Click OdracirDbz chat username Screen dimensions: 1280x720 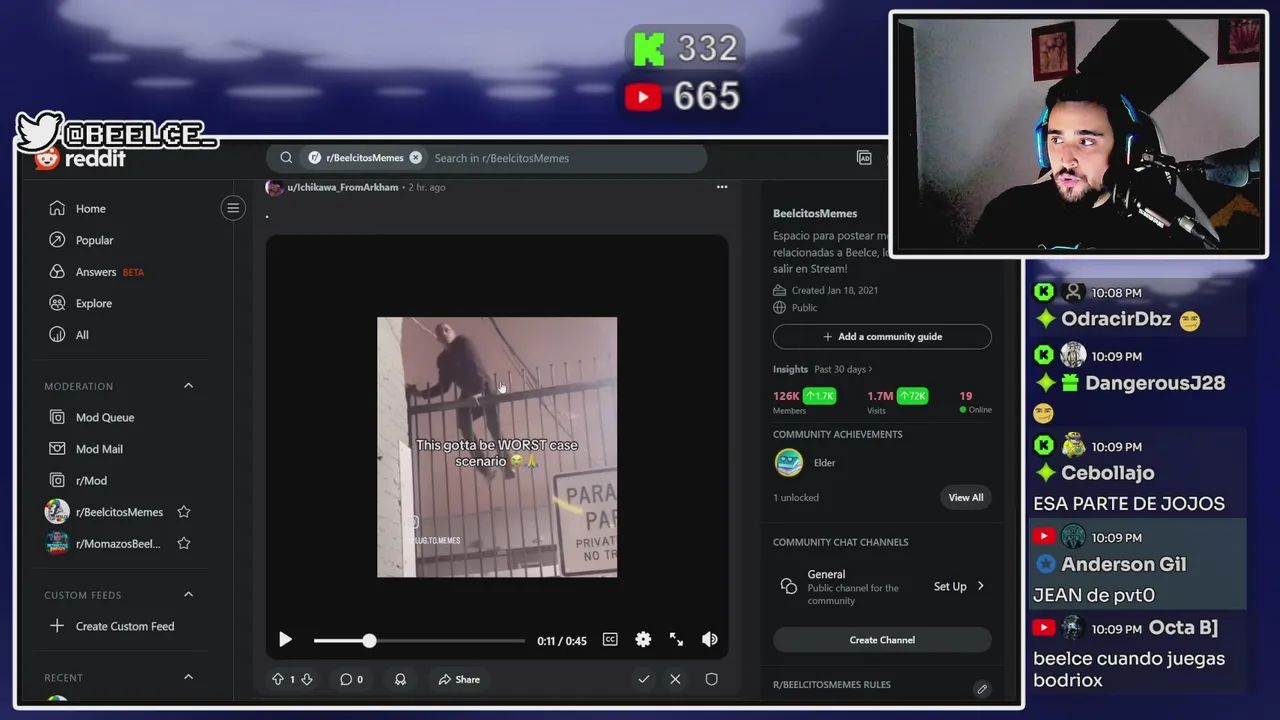[x=1116, y=320]
